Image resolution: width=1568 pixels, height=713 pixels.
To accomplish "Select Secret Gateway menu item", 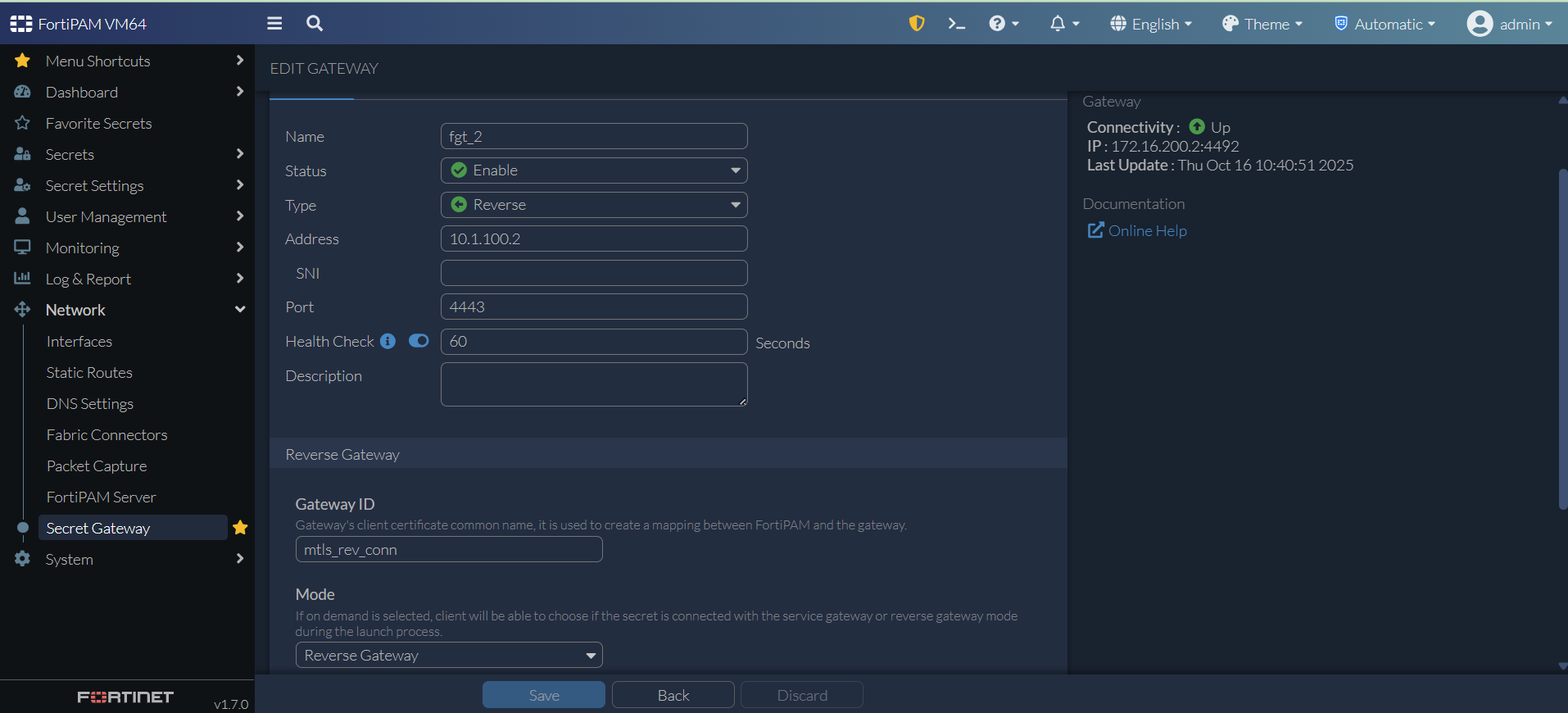I will click(x=133, y=528).
